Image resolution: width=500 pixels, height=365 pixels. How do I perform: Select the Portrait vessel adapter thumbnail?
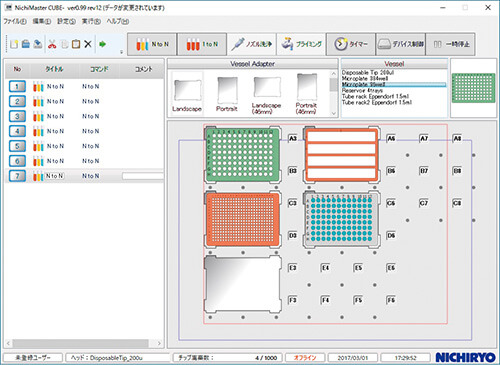227,94
